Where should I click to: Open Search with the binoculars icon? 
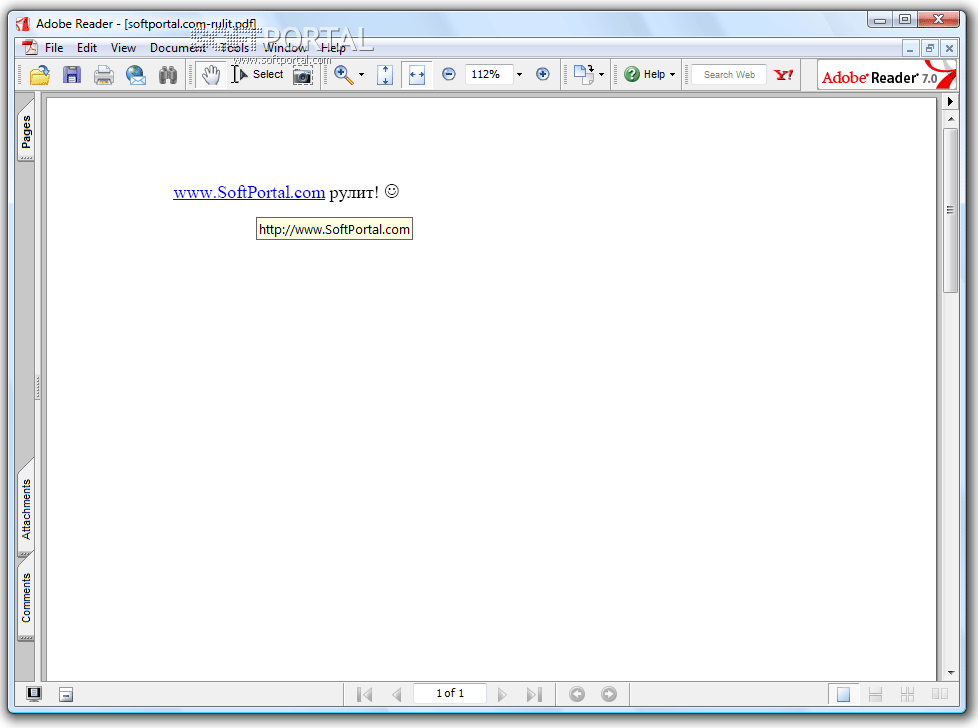point(167,75)
